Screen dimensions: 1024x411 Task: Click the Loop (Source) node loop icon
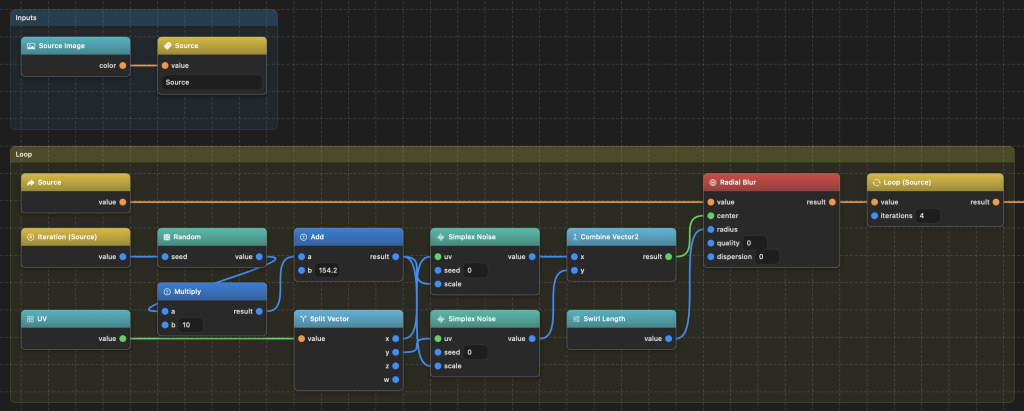tap(877, 182)
